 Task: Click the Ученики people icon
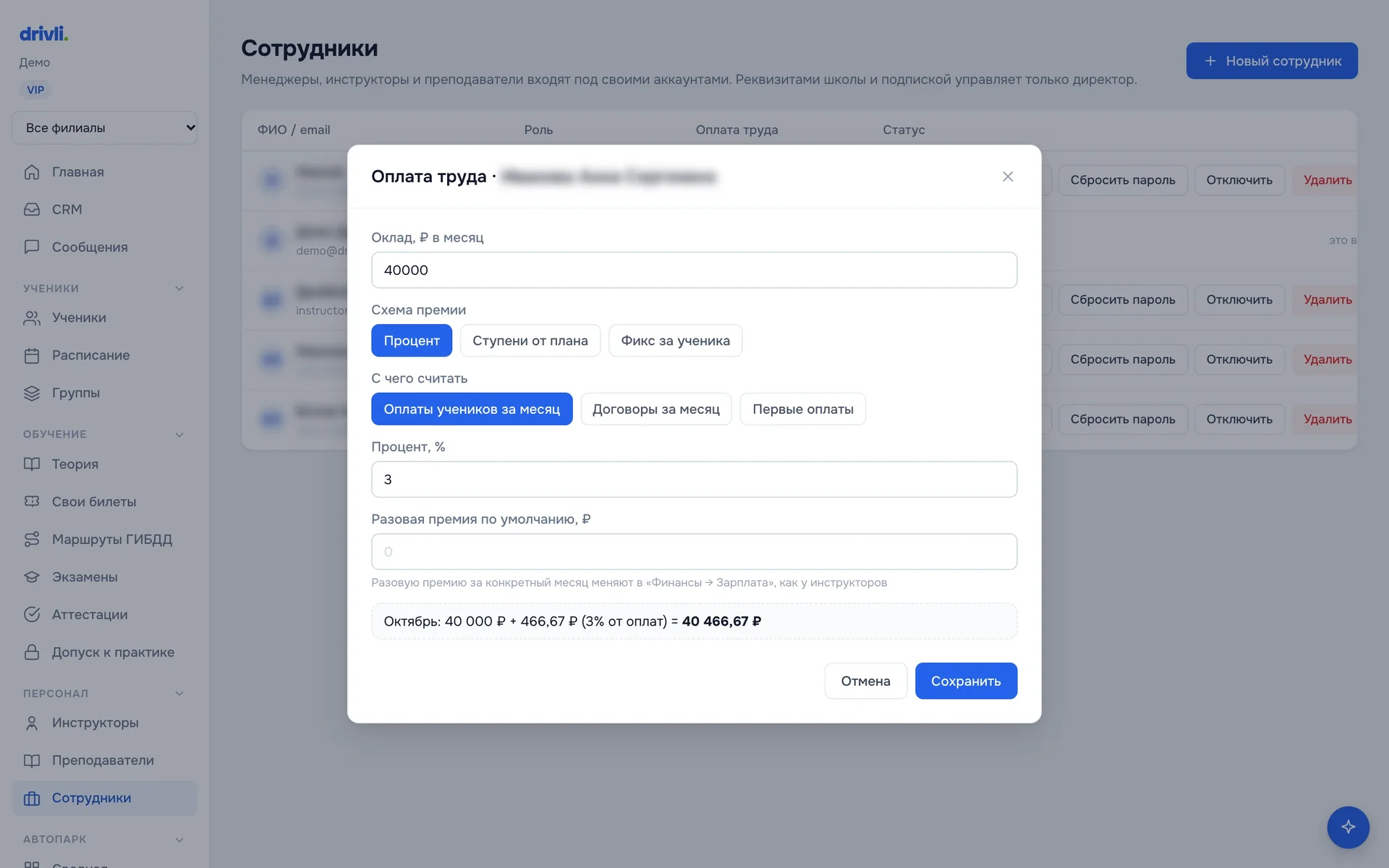click(32, 318)
